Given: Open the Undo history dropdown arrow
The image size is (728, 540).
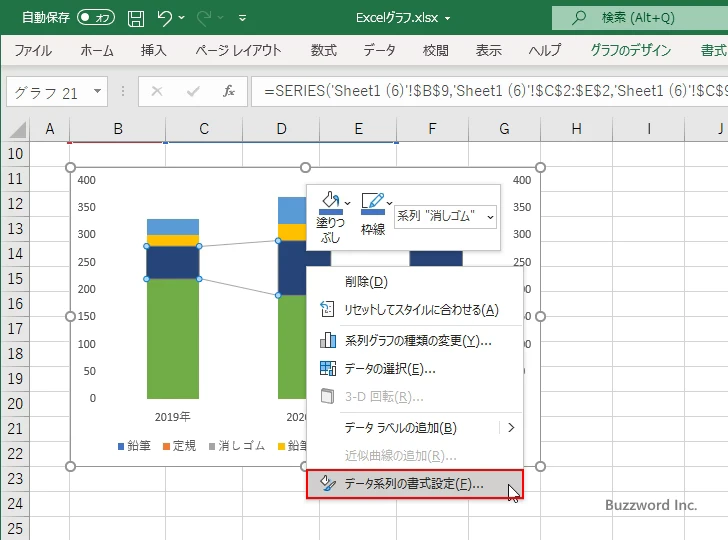Looking at the screenshot, I should [x=182, y=18].
